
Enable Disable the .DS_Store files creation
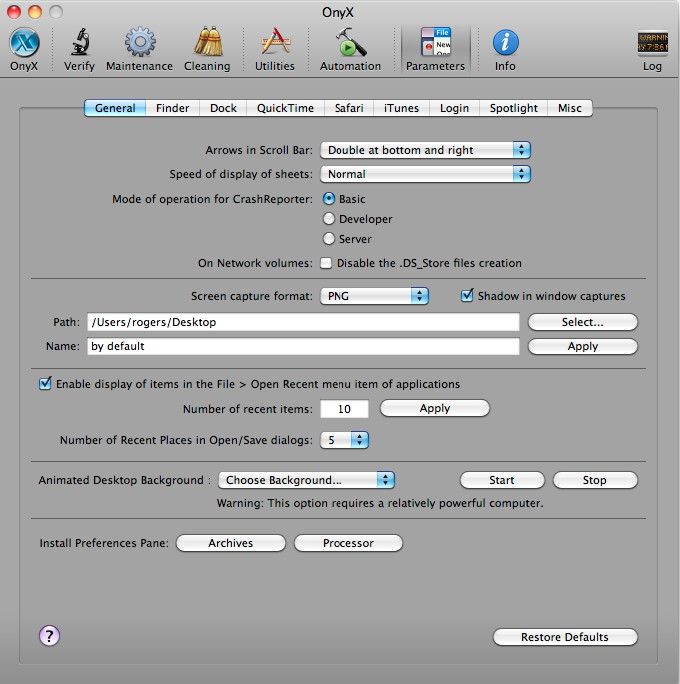coord(326,263)
